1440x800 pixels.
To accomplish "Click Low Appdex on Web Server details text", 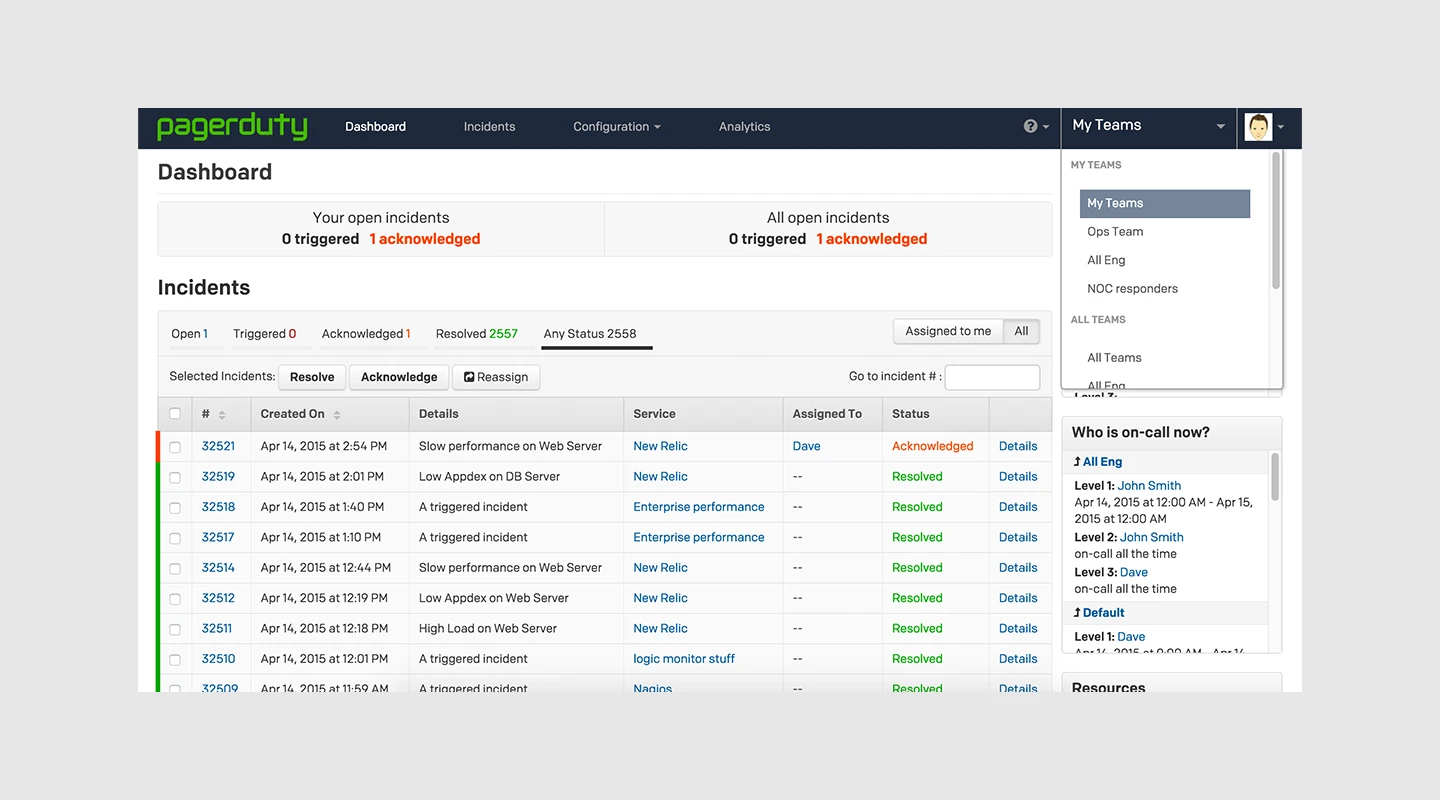I will point(493,598).
